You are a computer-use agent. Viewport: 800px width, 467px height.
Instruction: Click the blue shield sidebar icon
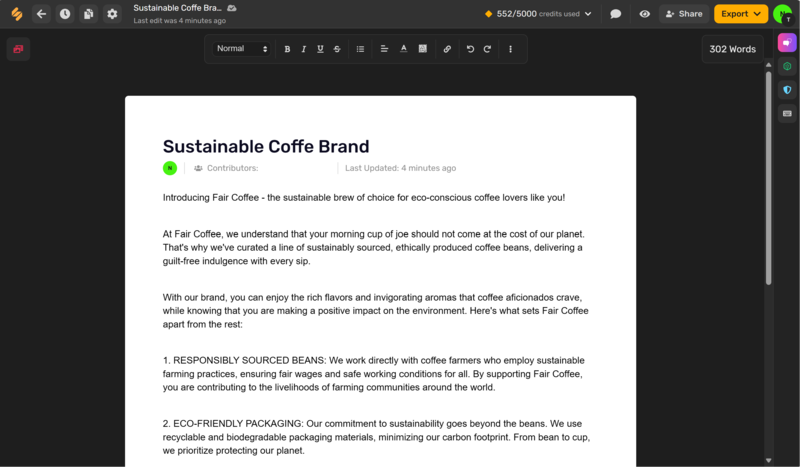click(x=787, y=90)
